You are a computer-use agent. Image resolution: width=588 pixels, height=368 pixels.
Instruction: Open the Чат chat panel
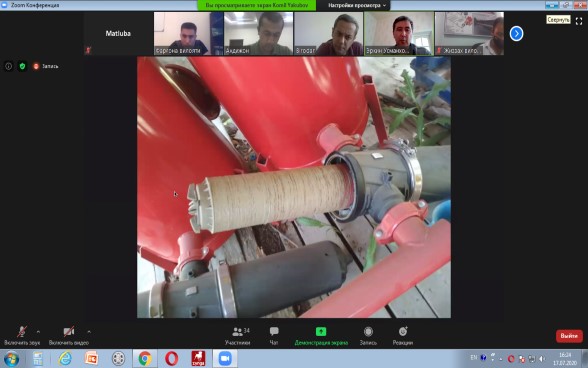(x=274, y=336)
